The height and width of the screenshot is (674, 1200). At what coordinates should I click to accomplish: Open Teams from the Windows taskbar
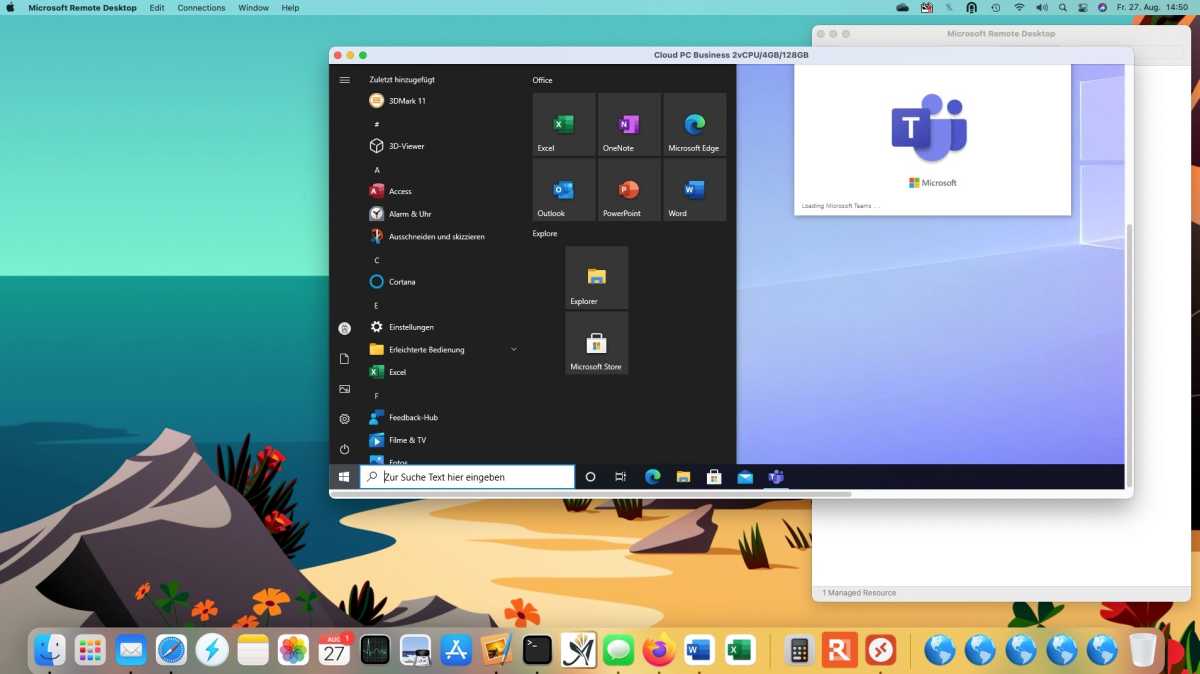coord(776,477)
